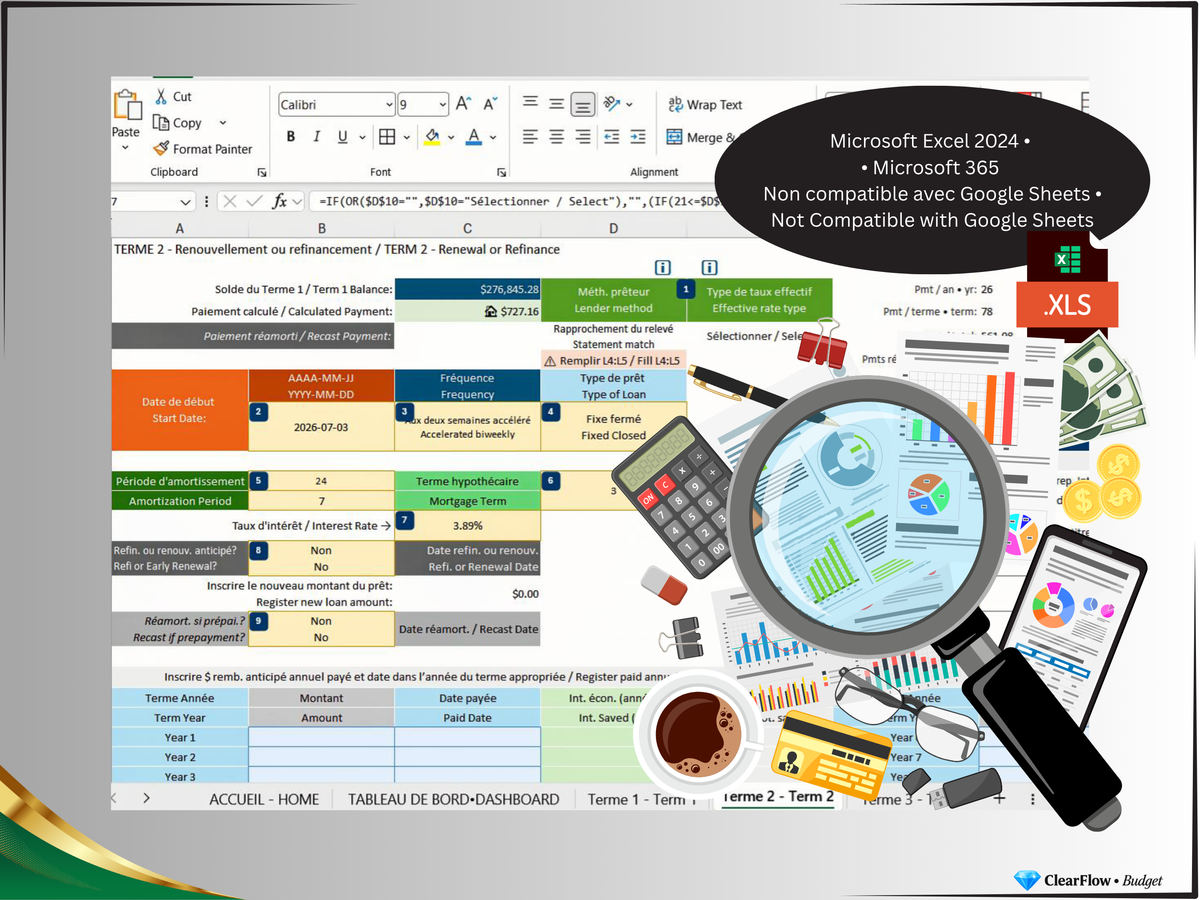The height and width of the screenshot is (900, 1200).
Task: Open the Clipboard group dialog launcher
Action: 262,173
